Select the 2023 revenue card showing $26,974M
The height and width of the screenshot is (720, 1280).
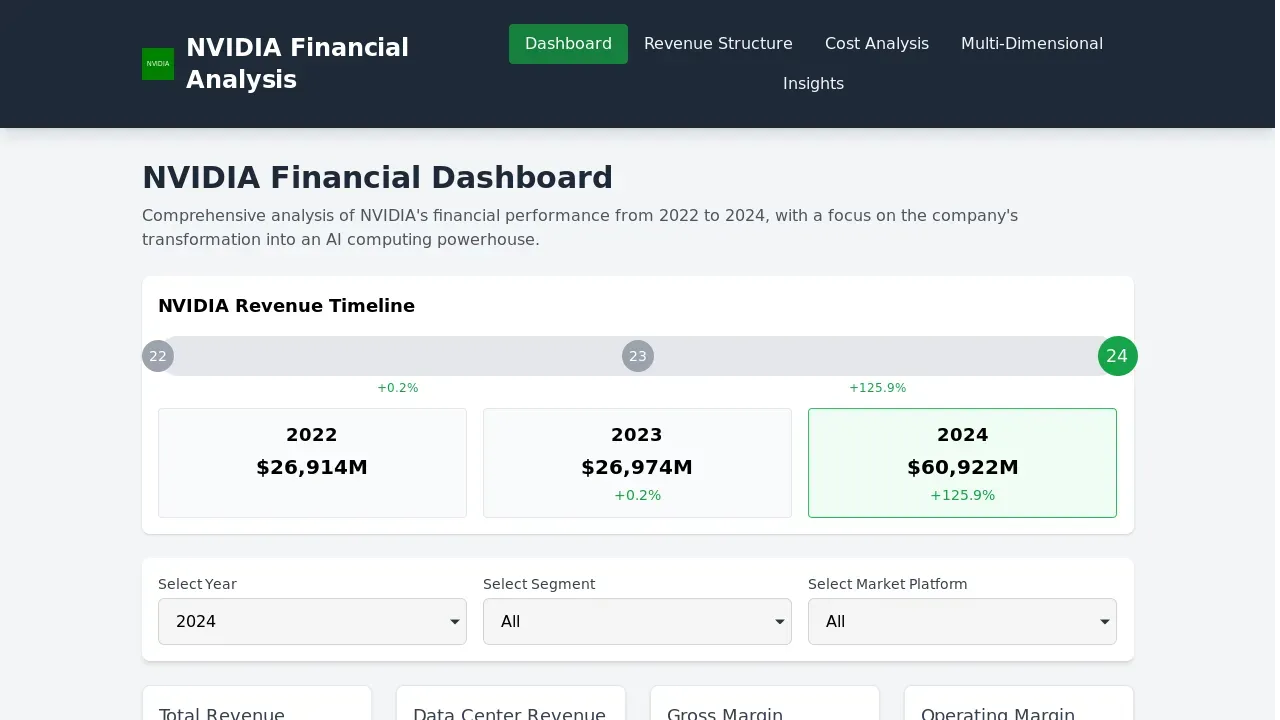point(637,462)
